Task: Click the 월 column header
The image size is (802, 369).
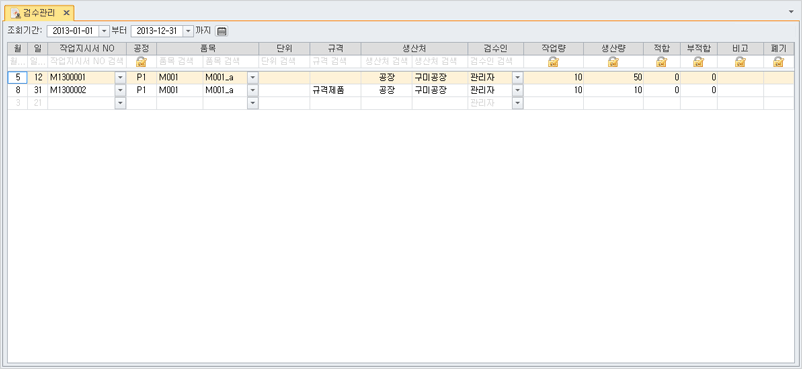Action: 18,49
